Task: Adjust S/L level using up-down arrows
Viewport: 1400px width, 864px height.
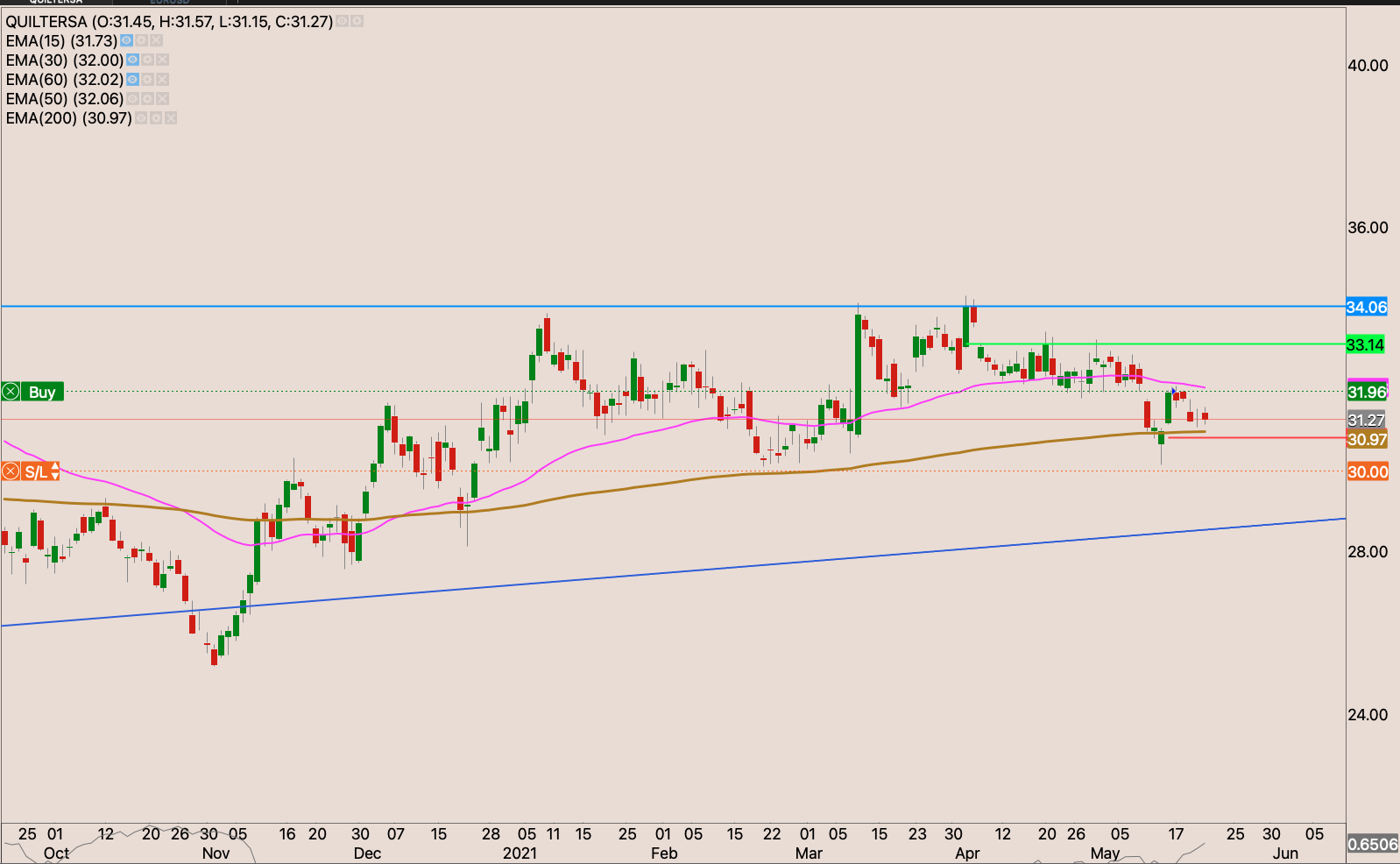Action: 55,472
